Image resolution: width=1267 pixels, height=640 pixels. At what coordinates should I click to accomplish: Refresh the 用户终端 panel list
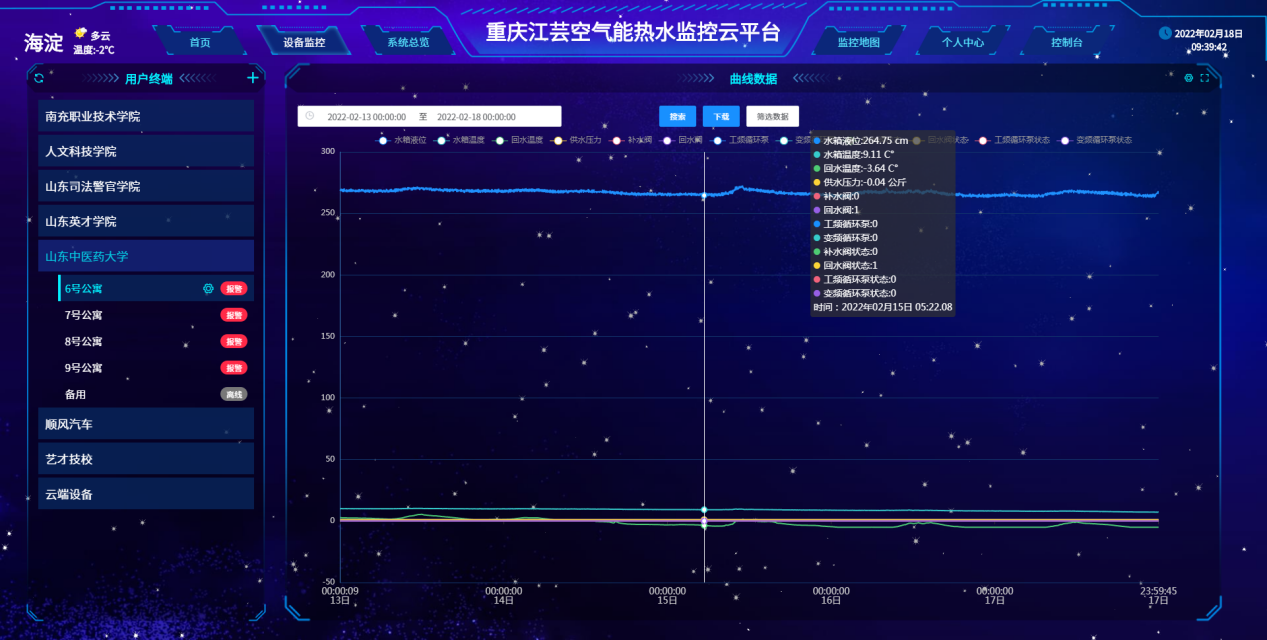pos(37,77)
